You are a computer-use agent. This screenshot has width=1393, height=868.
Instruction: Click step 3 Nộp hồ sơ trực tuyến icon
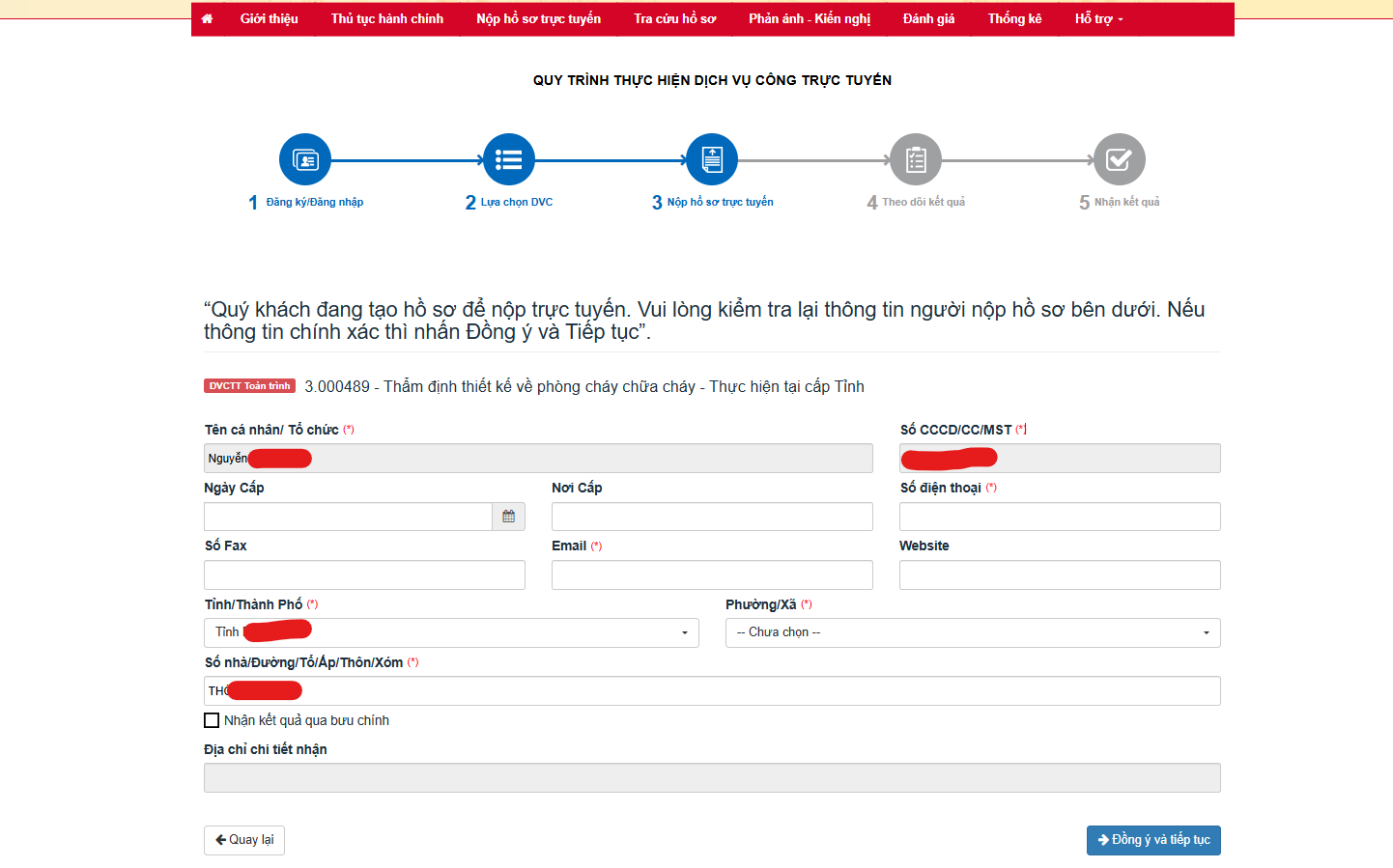[712, 159]
